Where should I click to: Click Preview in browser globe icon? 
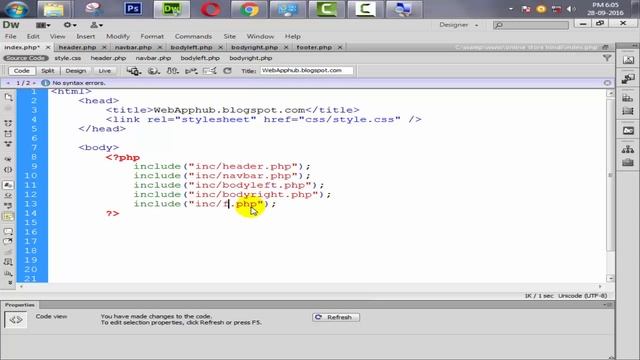[153, 71]
